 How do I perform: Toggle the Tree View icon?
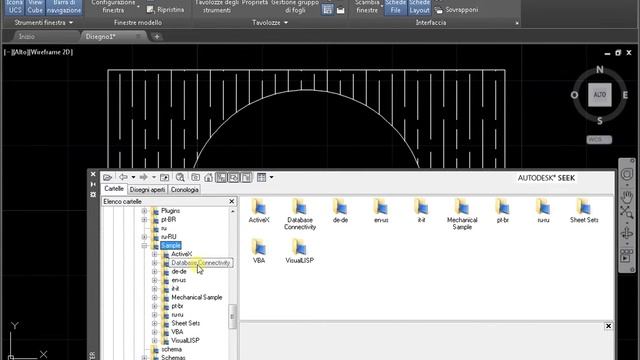pos(221,178)
